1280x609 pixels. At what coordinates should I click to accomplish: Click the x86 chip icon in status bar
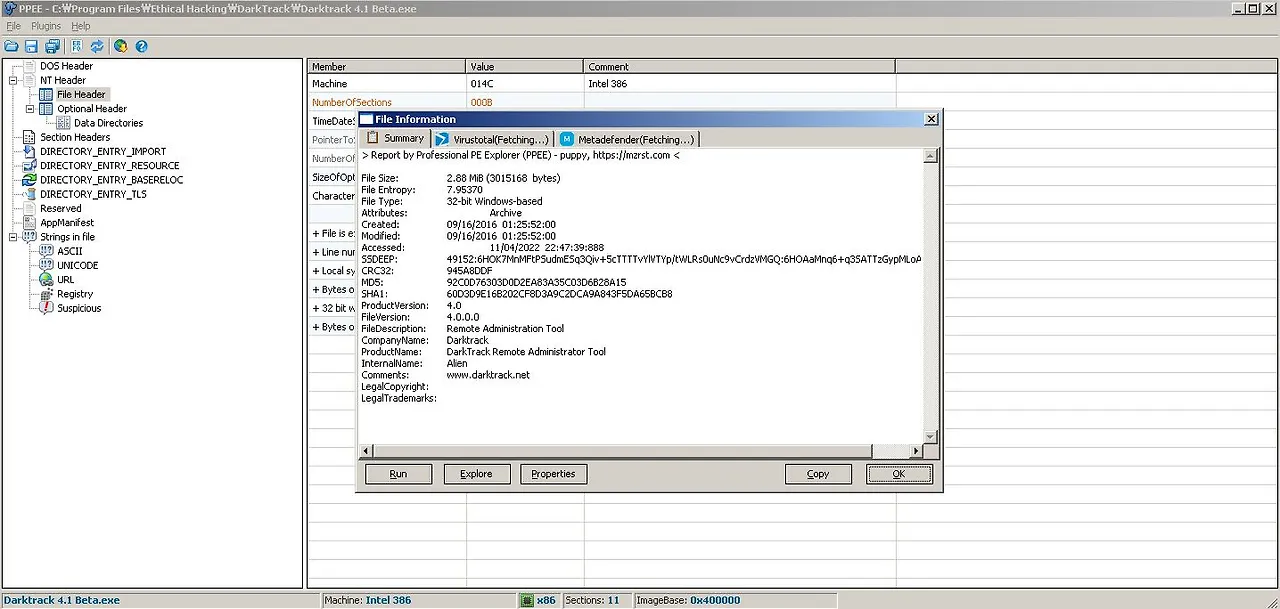(x=527, y=600)
